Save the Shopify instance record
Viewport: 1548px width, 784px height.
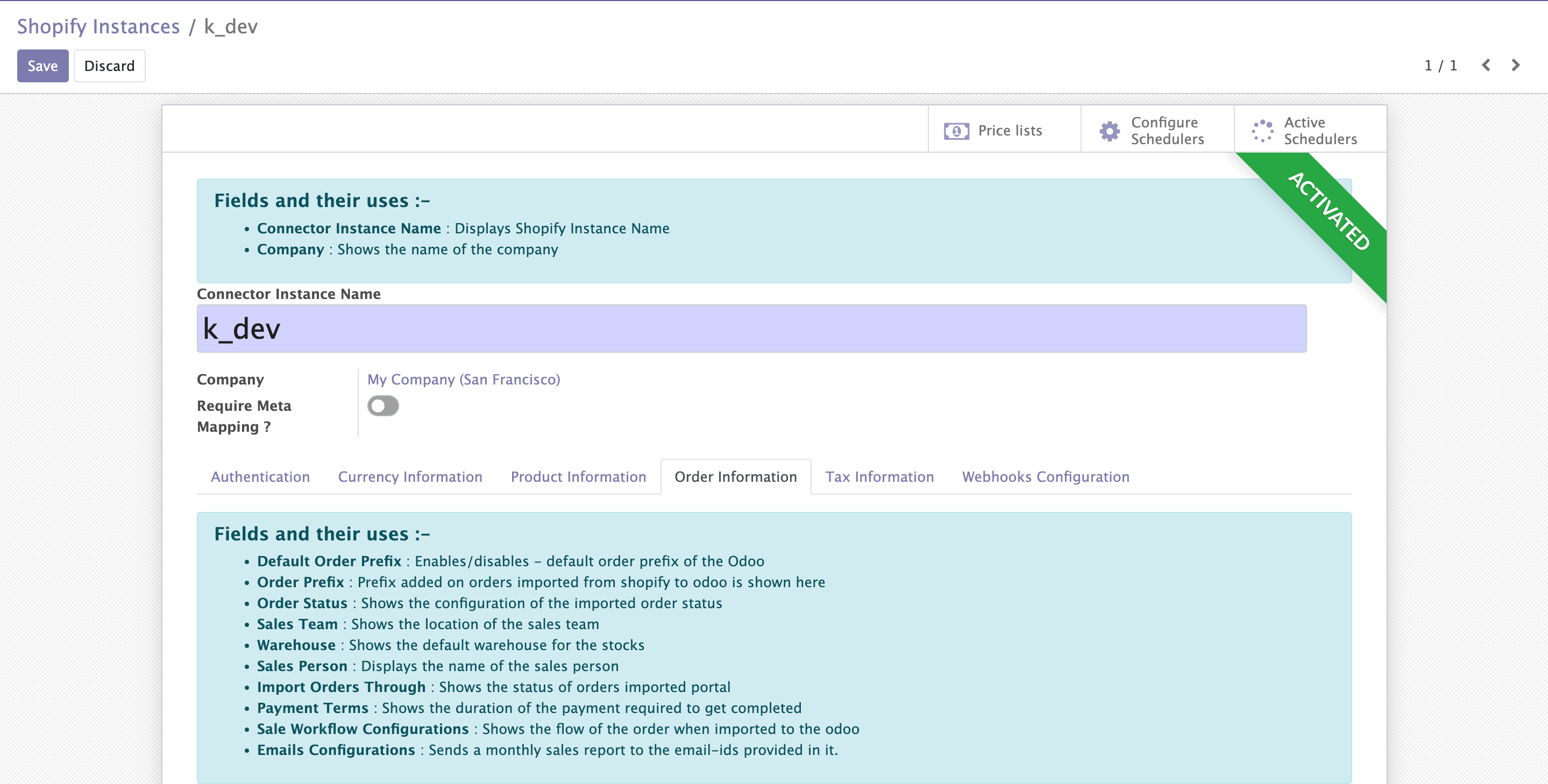point(42,66)
